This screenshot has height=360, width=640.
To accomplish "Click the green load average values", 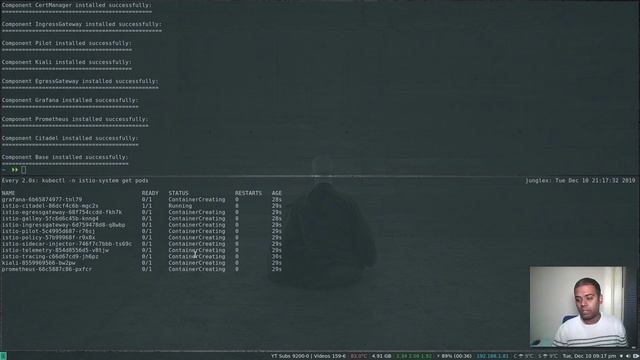I will coord(414,356).
